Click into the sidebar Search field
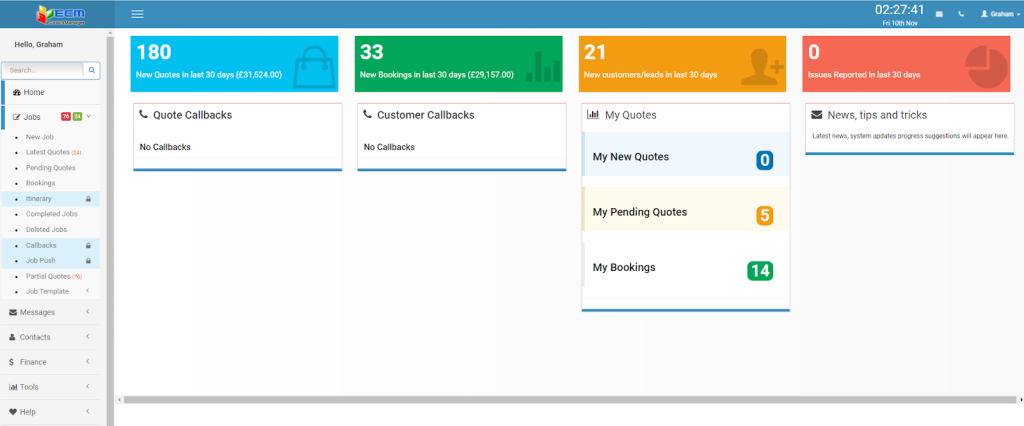Image resolution: width=1024 pixels, height=426 pixels. [x=42, y=71]
